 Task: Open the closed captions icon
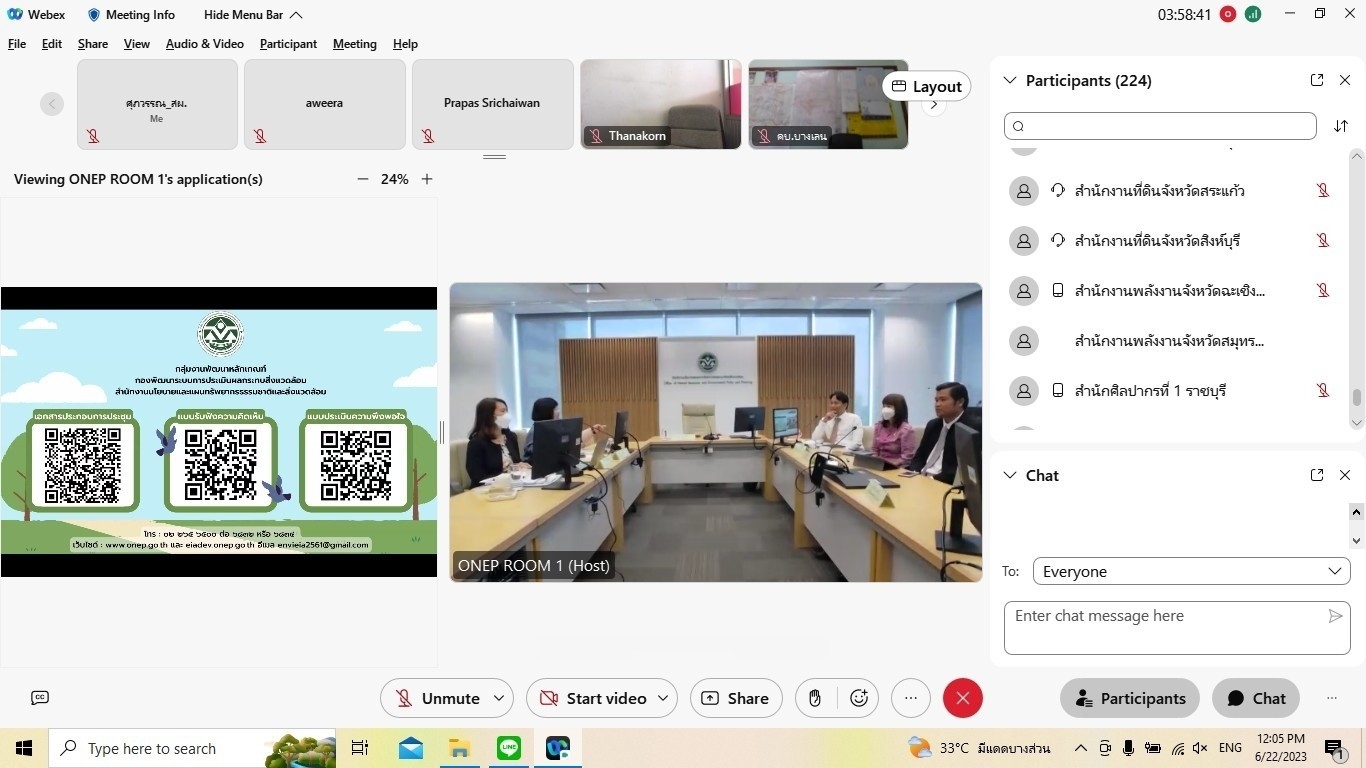tap(40, 698)
